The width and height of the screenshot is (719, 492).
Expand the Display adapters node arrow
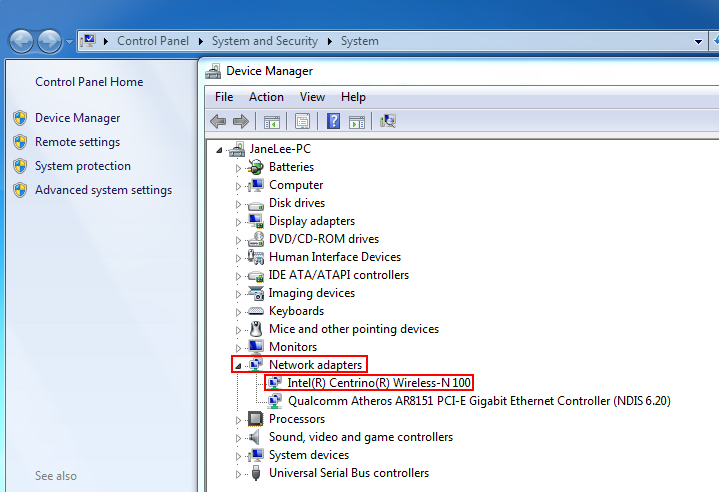(238, 222)
